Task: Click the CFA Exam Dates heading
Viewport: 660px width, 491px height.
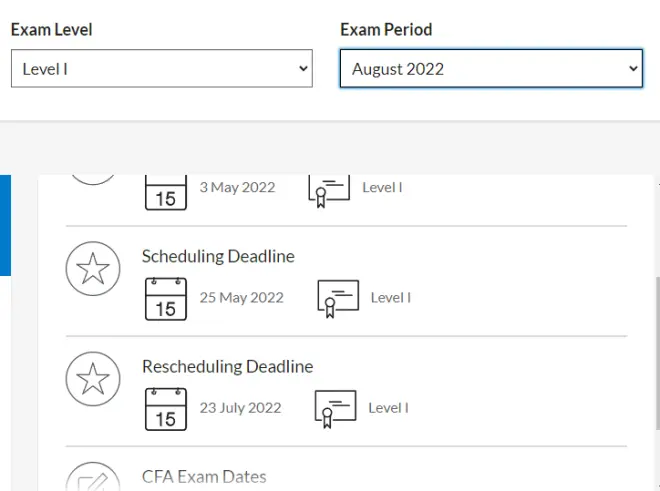Action: coord(204,477)
